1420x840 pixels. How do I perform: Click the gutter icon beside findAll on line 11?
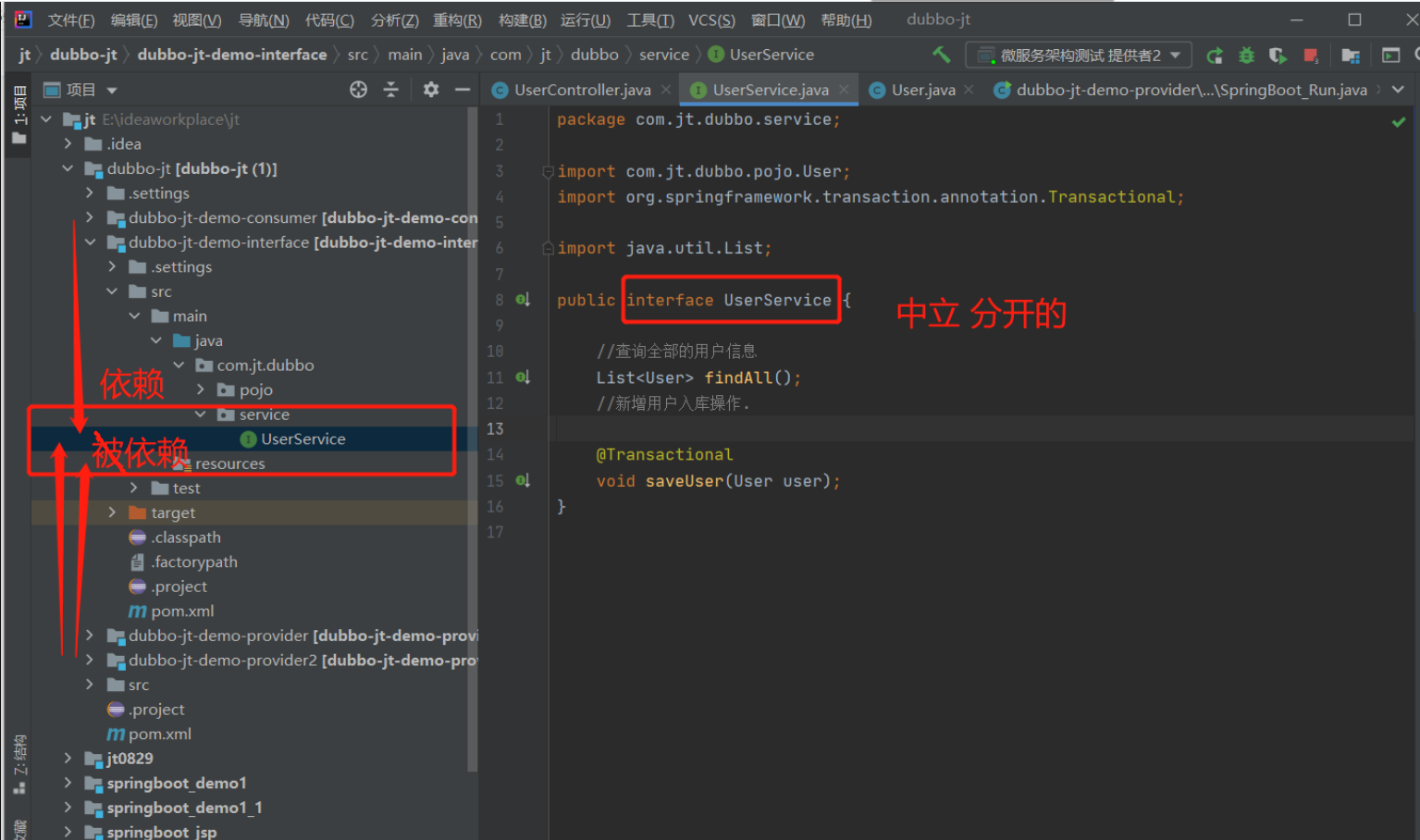pyautogui.click(x=523, y=377)
